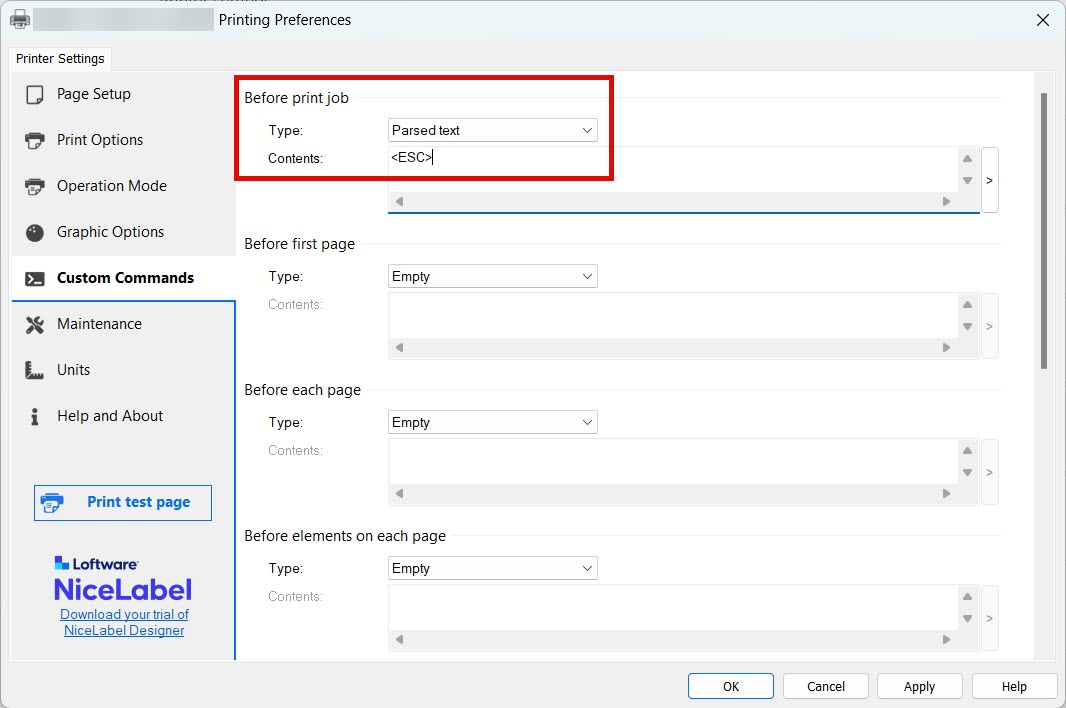Select the Operation Mode icon
This screenshot has height=708, width=1066.
click(x=35, y=186)
